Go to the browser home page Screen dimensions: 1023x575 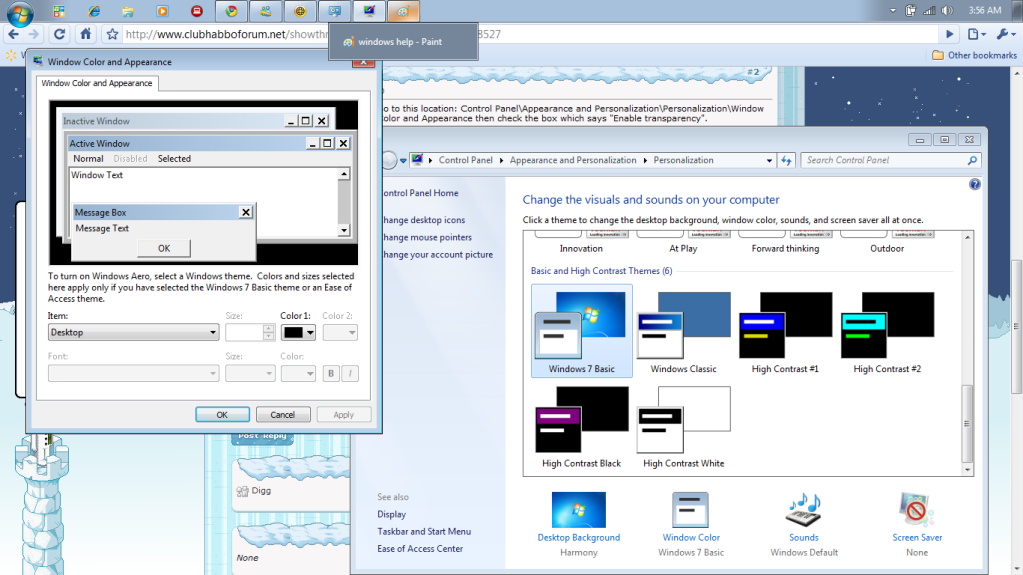[x=86, y=33]
